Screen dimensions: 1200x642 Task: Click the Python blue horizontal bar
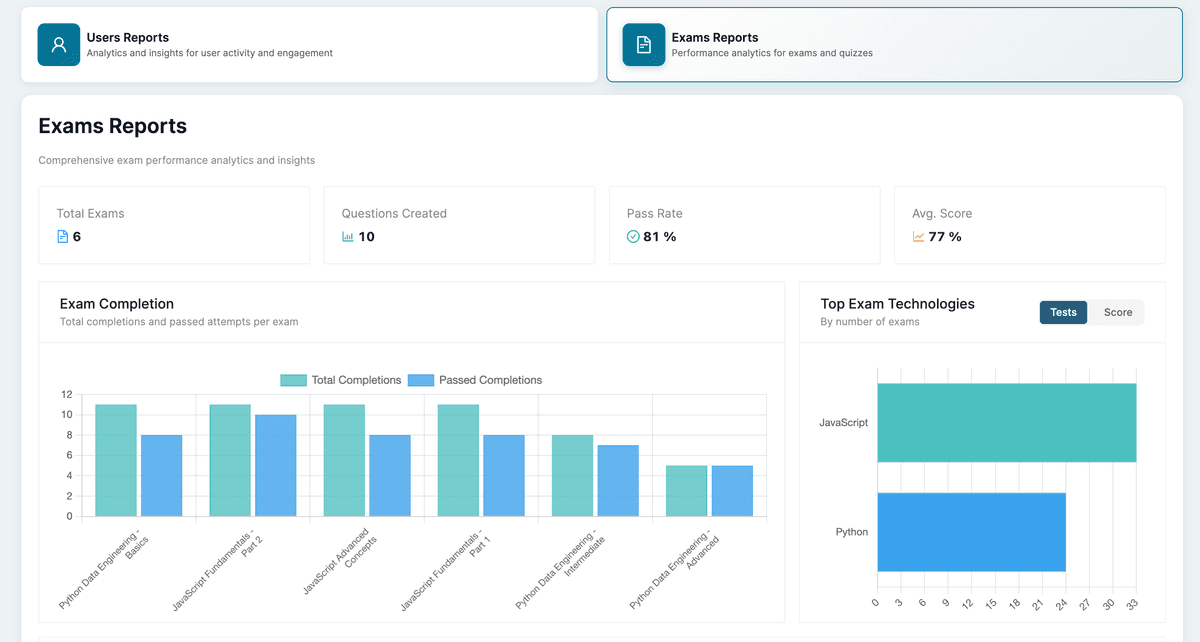tap(971, 531)
